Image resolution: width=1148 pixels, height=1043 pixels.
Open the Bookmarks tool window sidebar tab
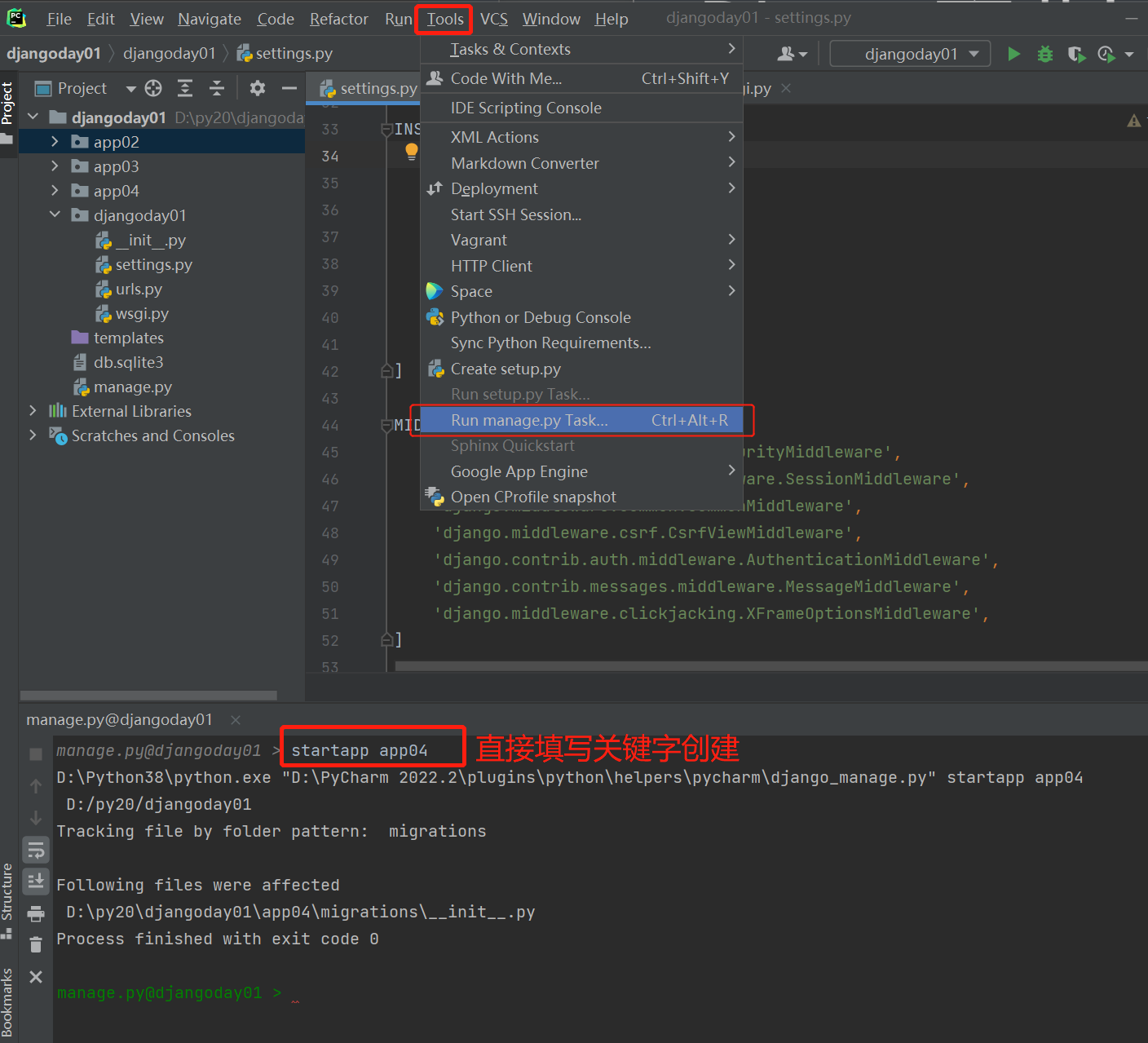click(x=8, y=1001)
